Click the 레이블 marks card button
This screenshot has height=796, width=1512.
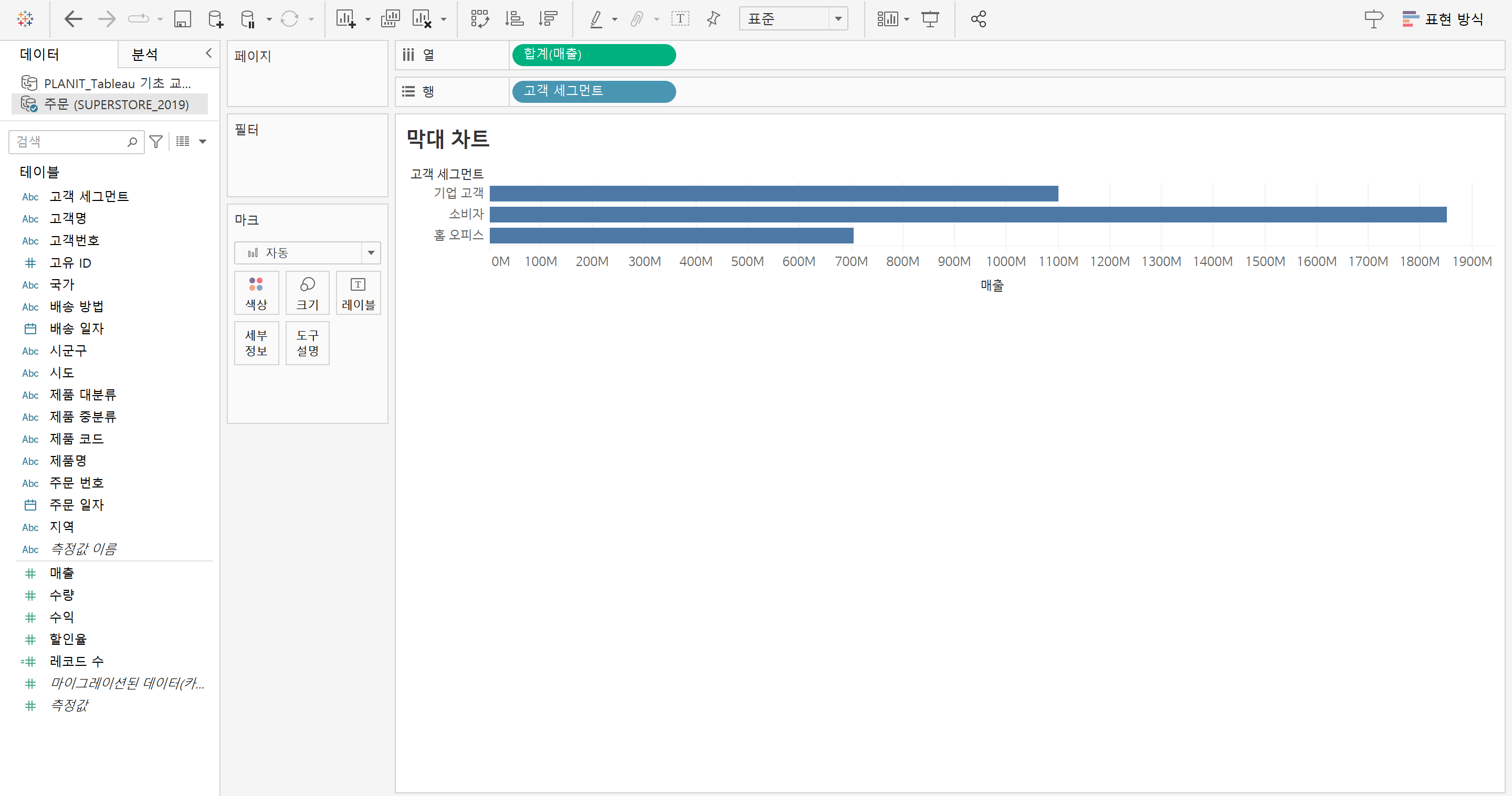(358, 293)
